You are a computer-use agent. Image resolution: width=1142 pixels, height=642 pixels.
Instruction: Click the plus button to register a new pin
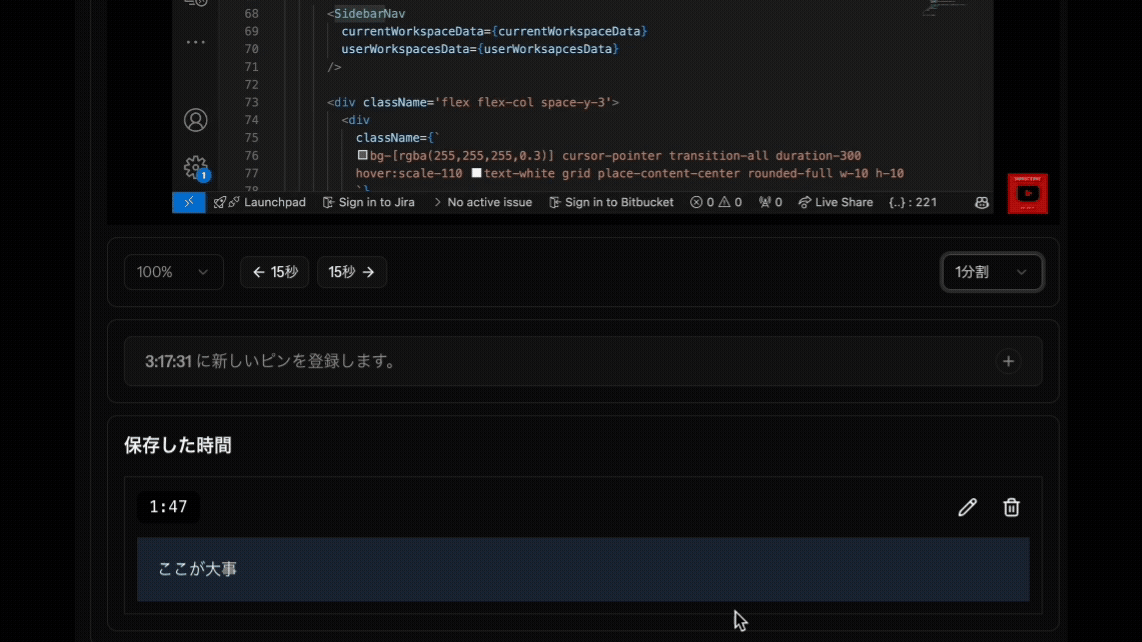[x=1008, y=361]
